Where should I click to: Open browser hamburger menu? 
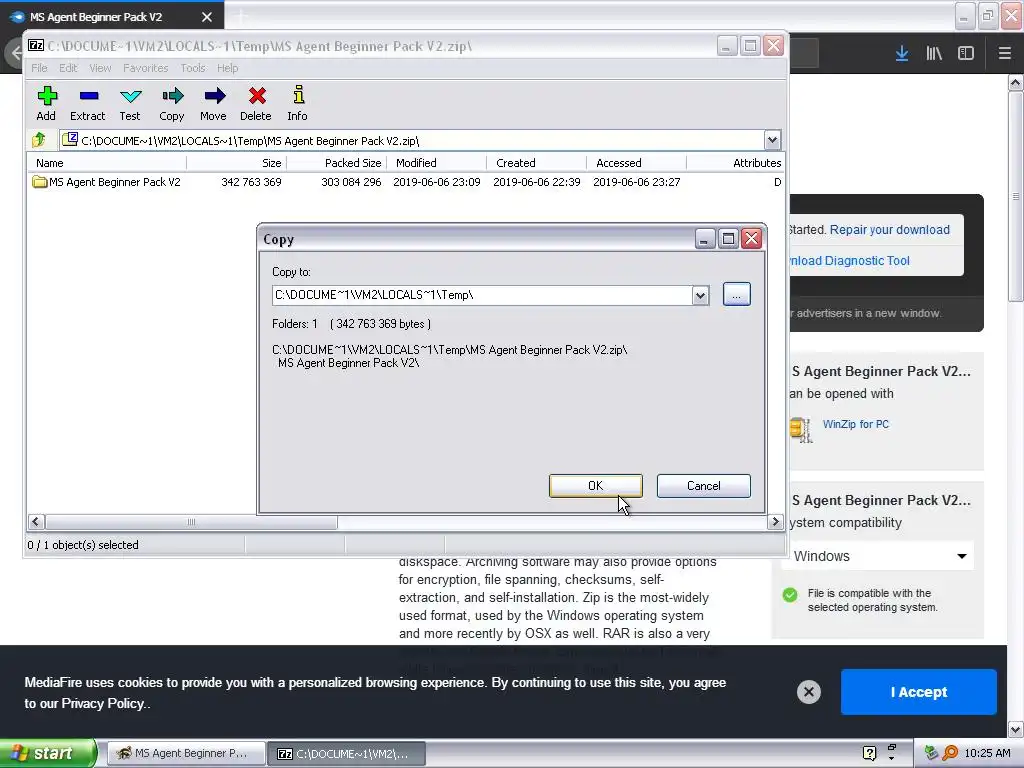(1004, 54)
